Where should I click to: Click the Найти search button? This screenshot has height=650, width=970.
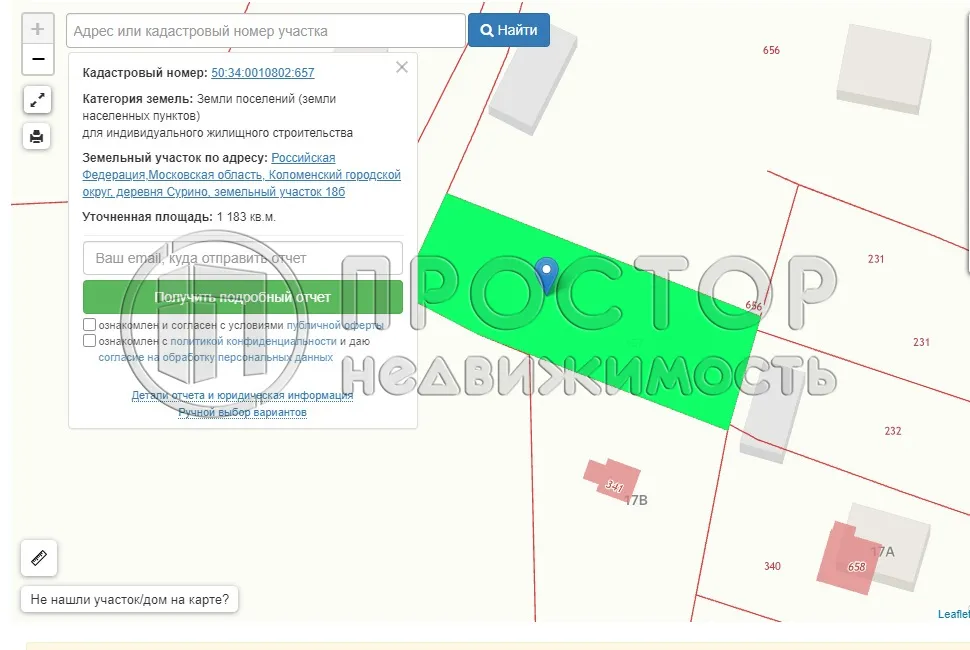(509, 31)
